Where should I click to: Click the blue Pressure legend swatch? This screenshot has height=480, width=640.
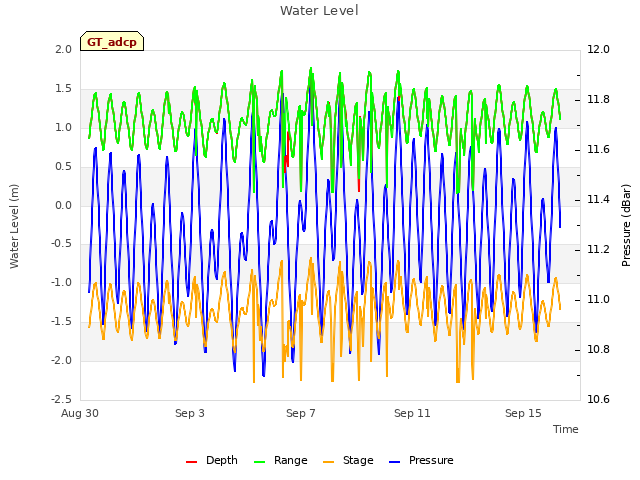395,462
